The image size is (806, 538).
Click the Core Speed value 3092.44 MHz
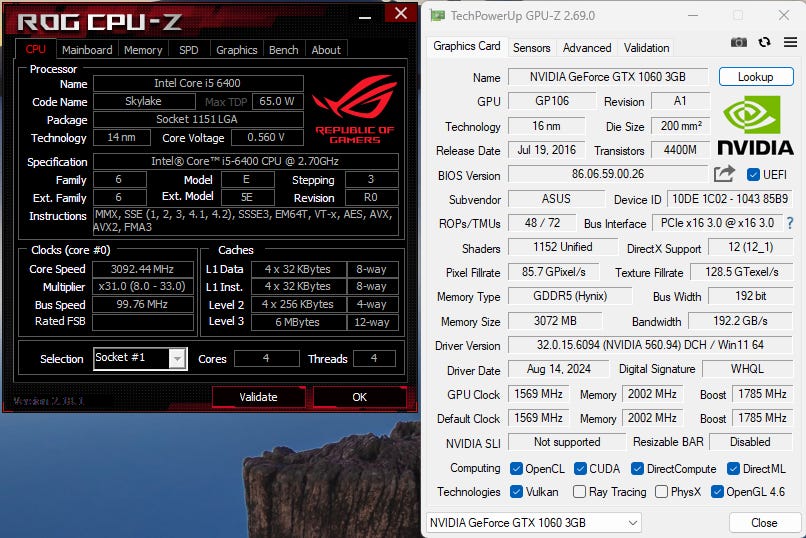coord(142,269)
